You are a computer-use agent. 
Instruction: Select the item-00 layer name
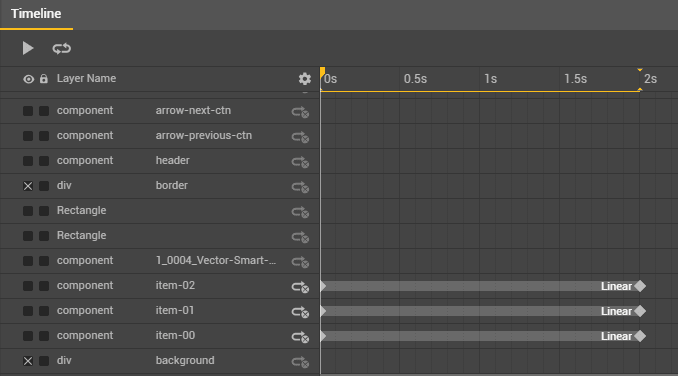click(x=175, y=335)
